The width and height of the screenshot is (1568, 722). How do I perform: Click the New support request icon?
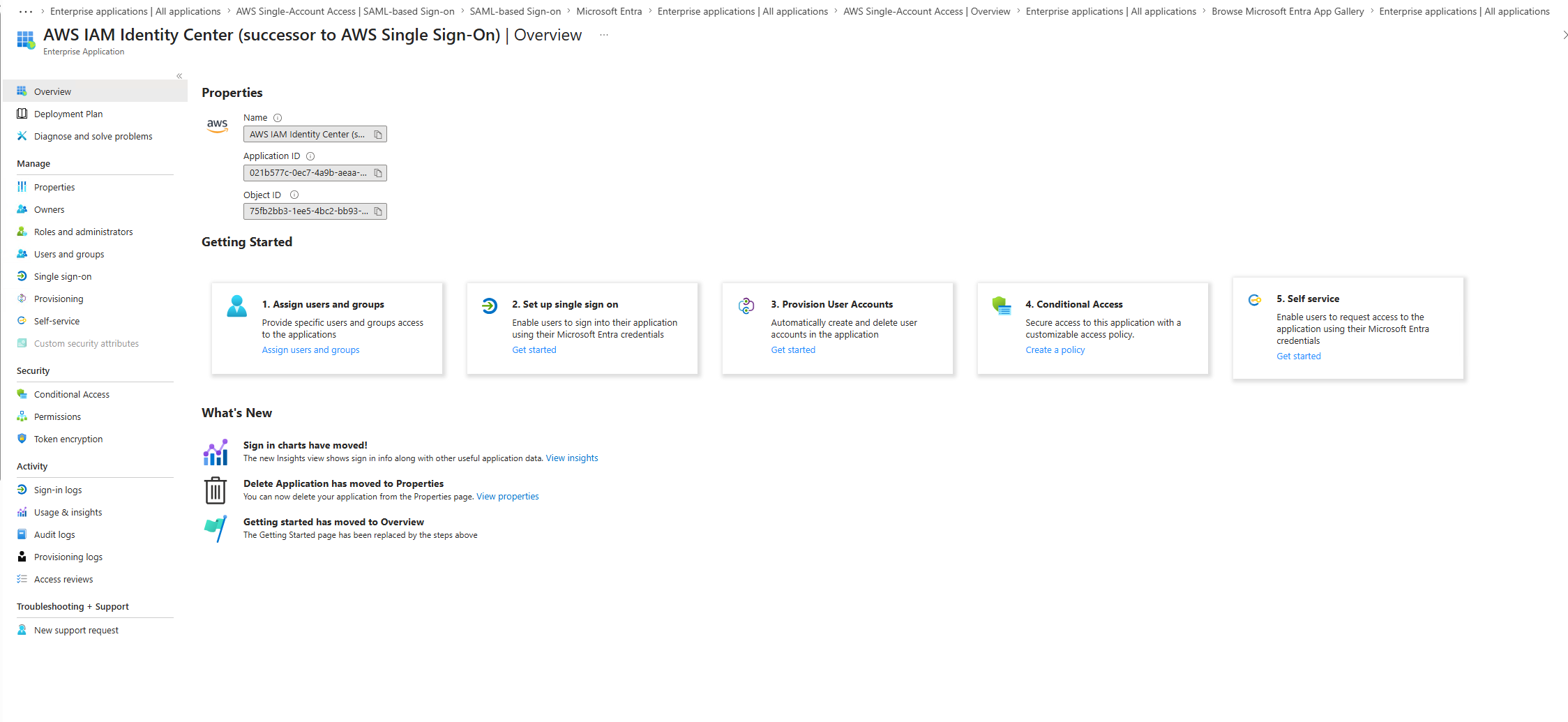tap(22, 630)
